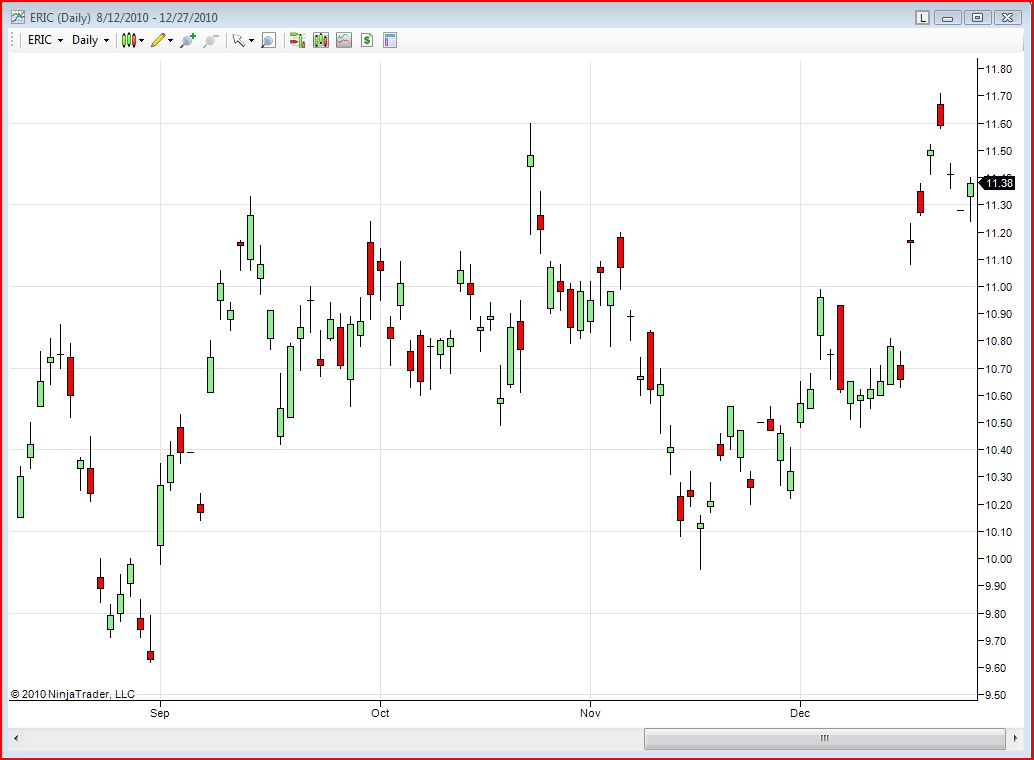1034x760 pixels.
Task: Close the ERIC chart window
Action: (x=1008, y=18)
